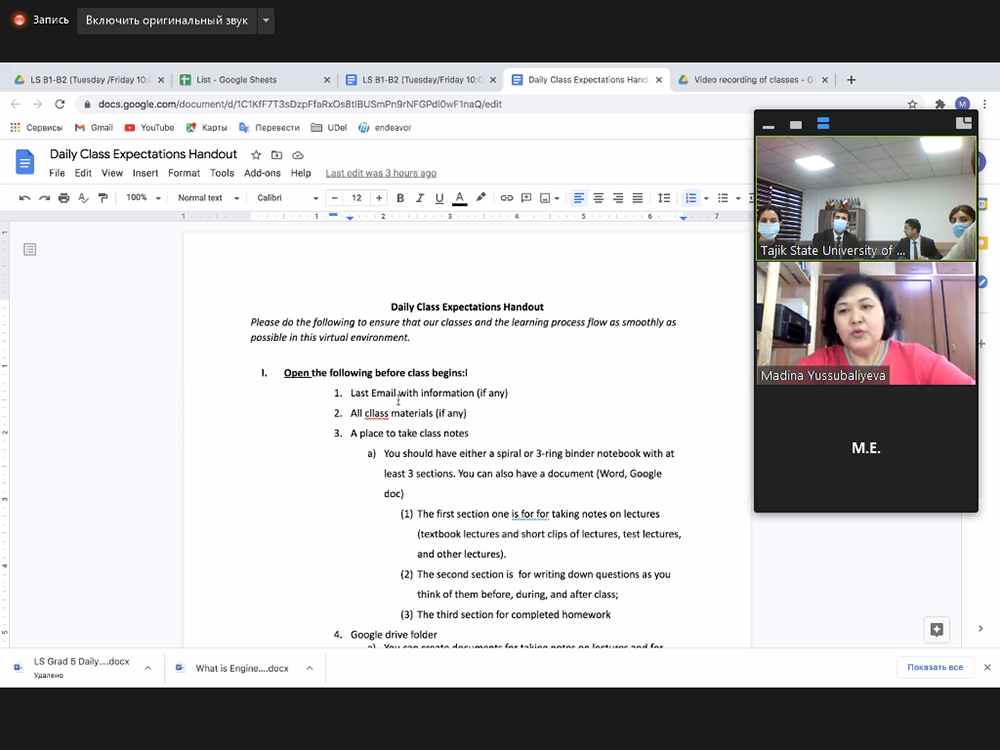Click the Undo arrow in the toolbar
Viewport: 1000px width, 750px height.
(x=25, y=198)
